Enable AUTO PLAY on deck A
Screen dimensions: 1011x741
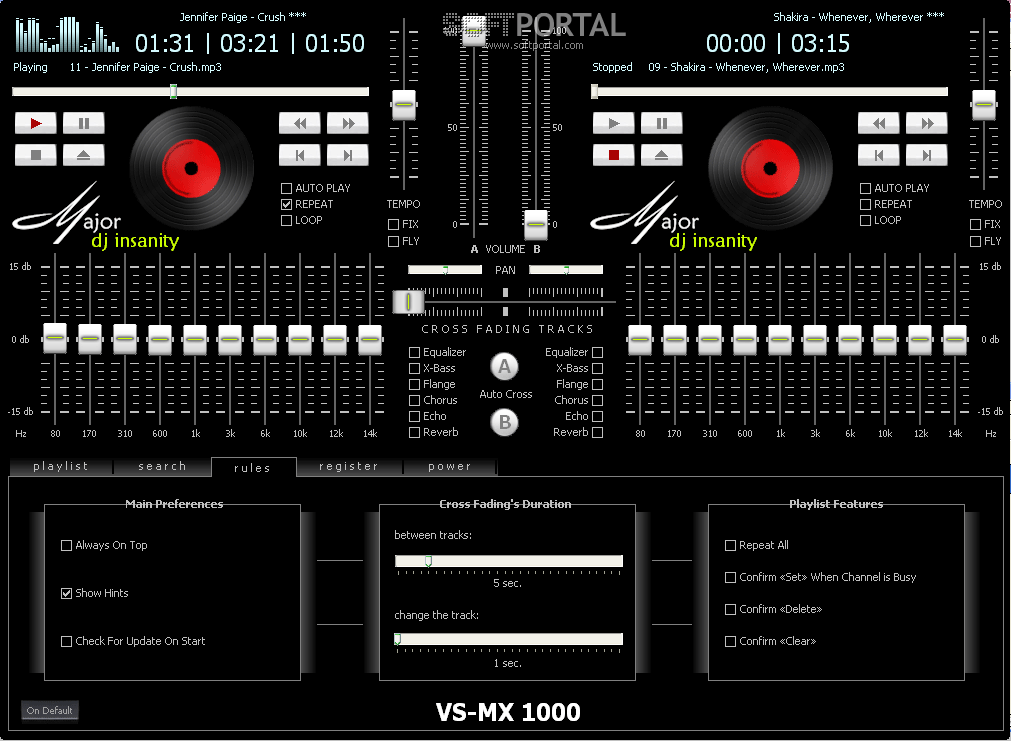(x=287, y=188)
